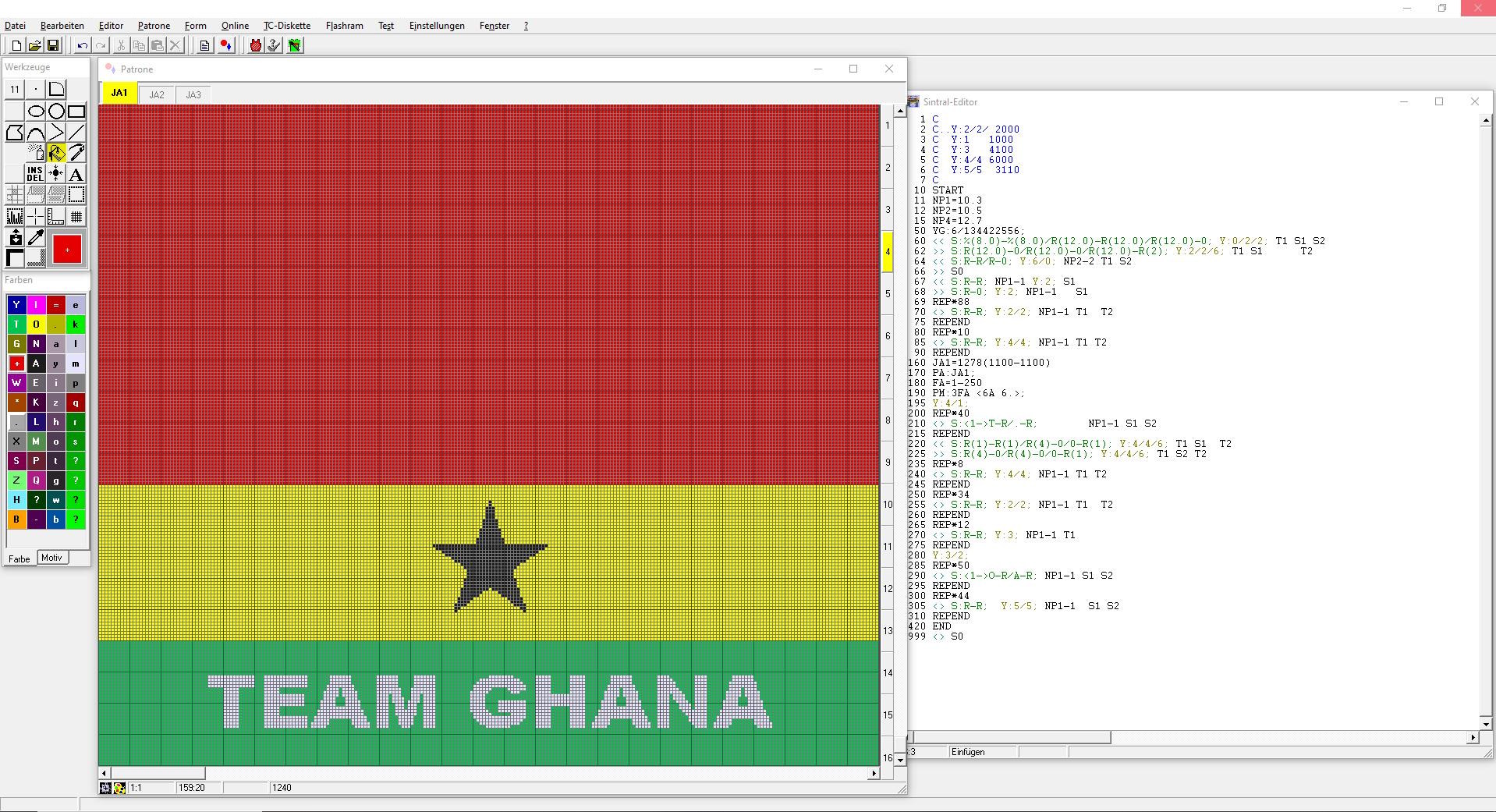Viewport: 1496px width, 812px height.
Task: Click the undo arrow in the toolbar
Action: tap(82, 46)
